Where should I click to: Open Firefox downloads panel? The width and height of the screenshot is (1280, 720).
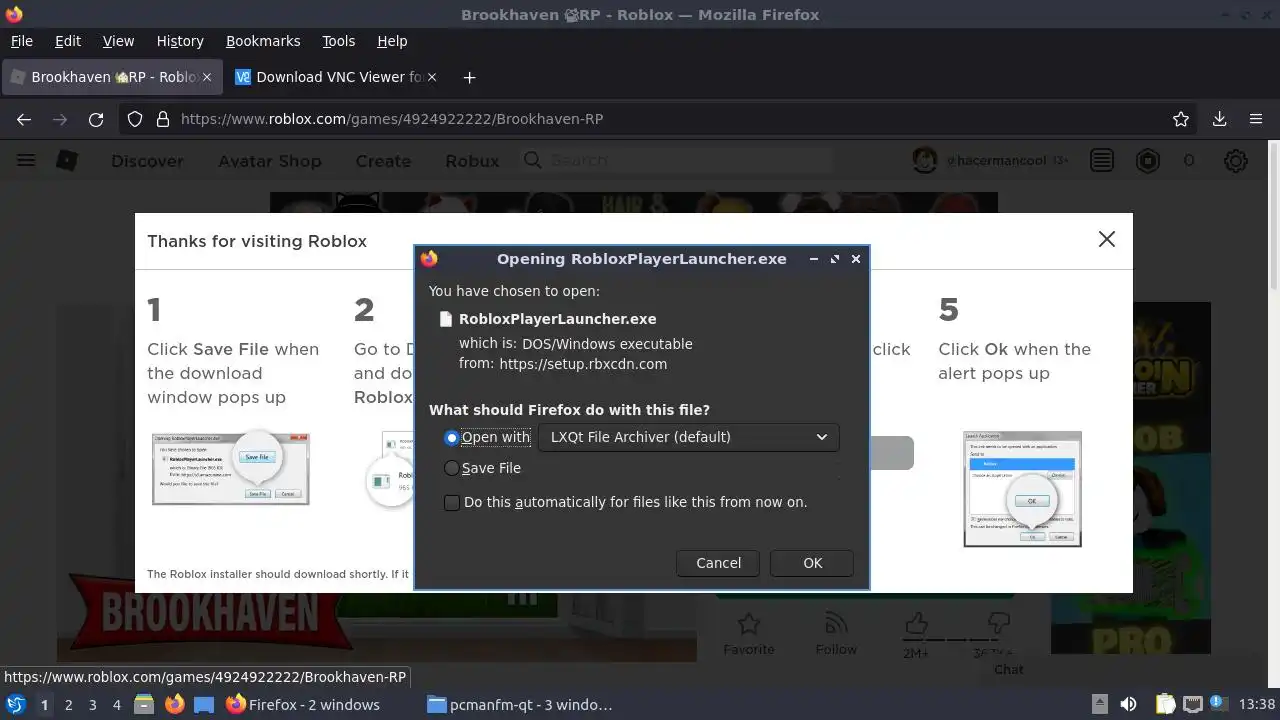(1219, 119)
